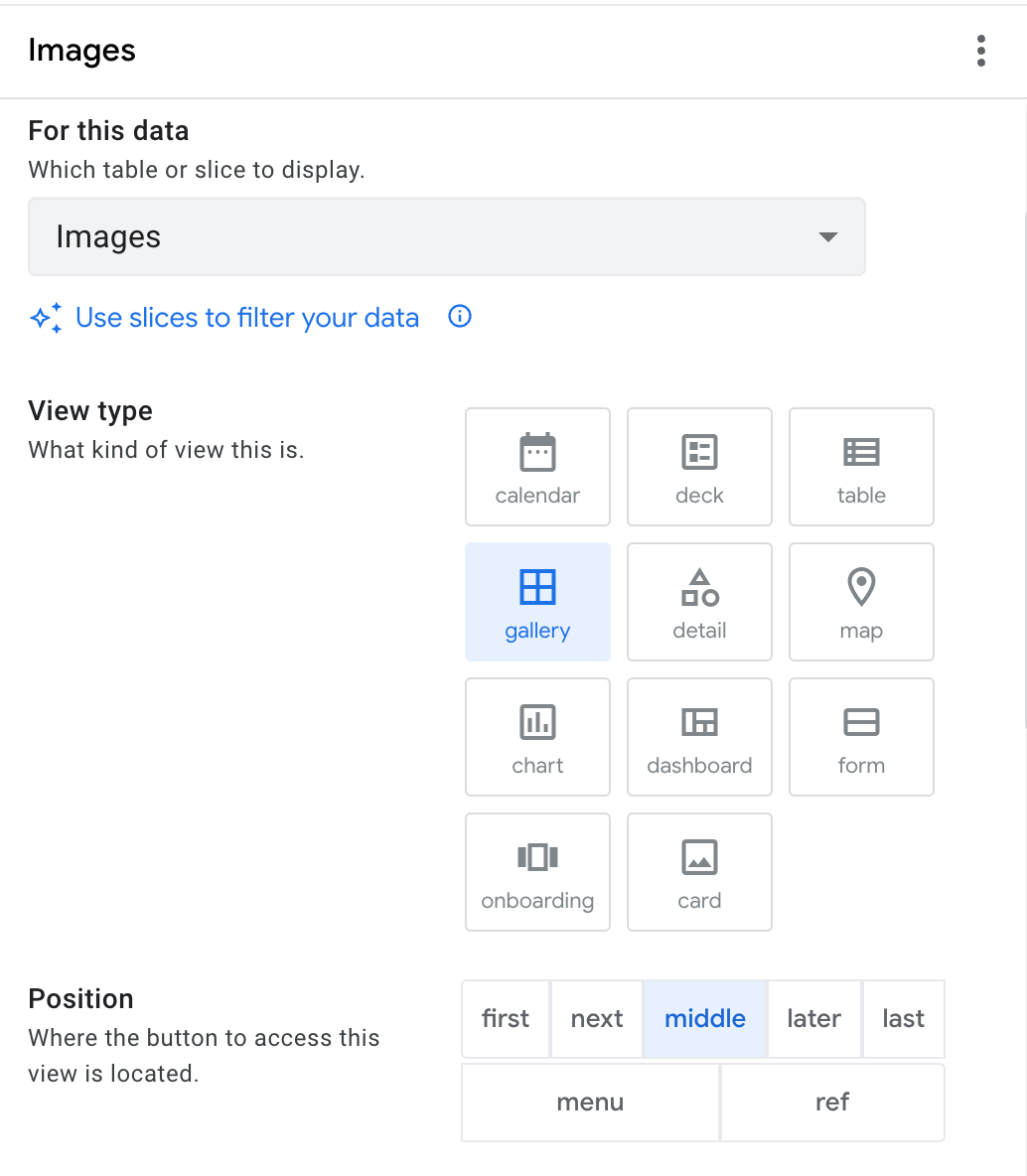Select the map view type
The height and width of the screenshot is (1176, 1027).
pos(861,602)
